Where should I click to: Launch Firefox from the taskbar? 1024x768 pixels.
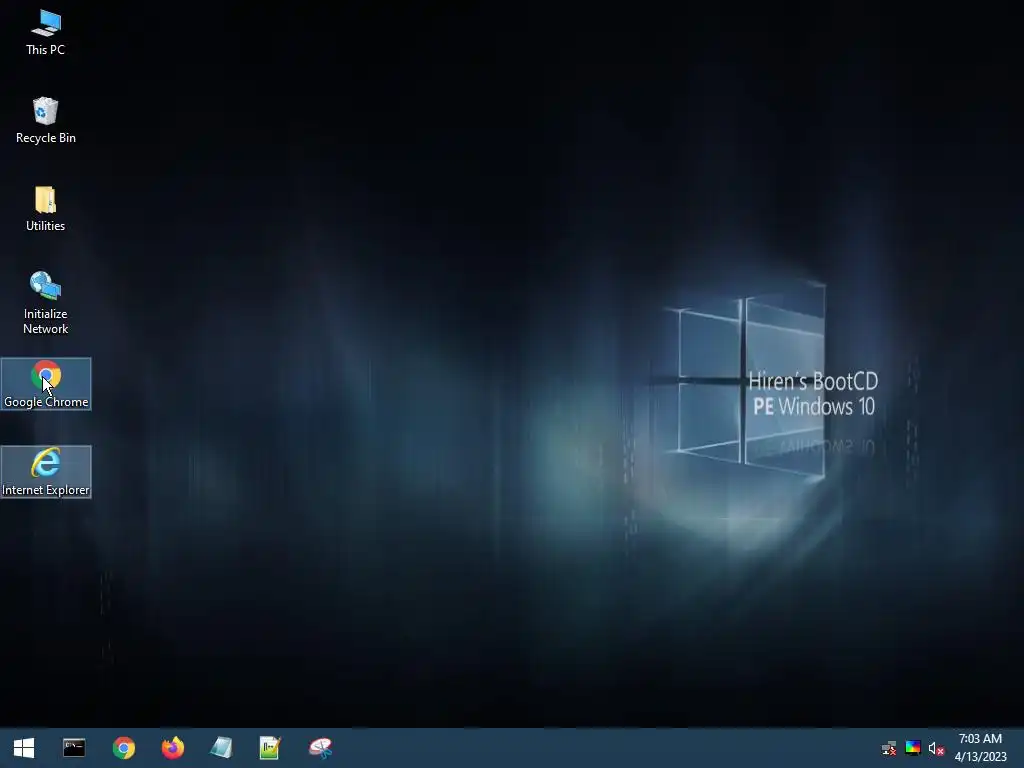pyautogui.click(x=173, y=748)
